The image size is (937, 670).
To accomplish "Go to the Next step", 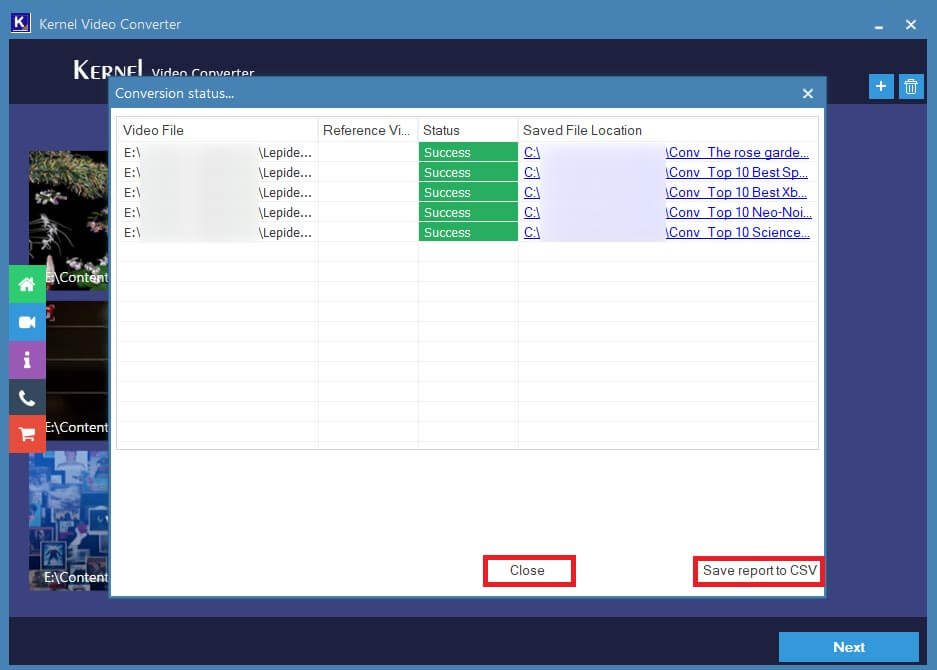I will 849,647.
